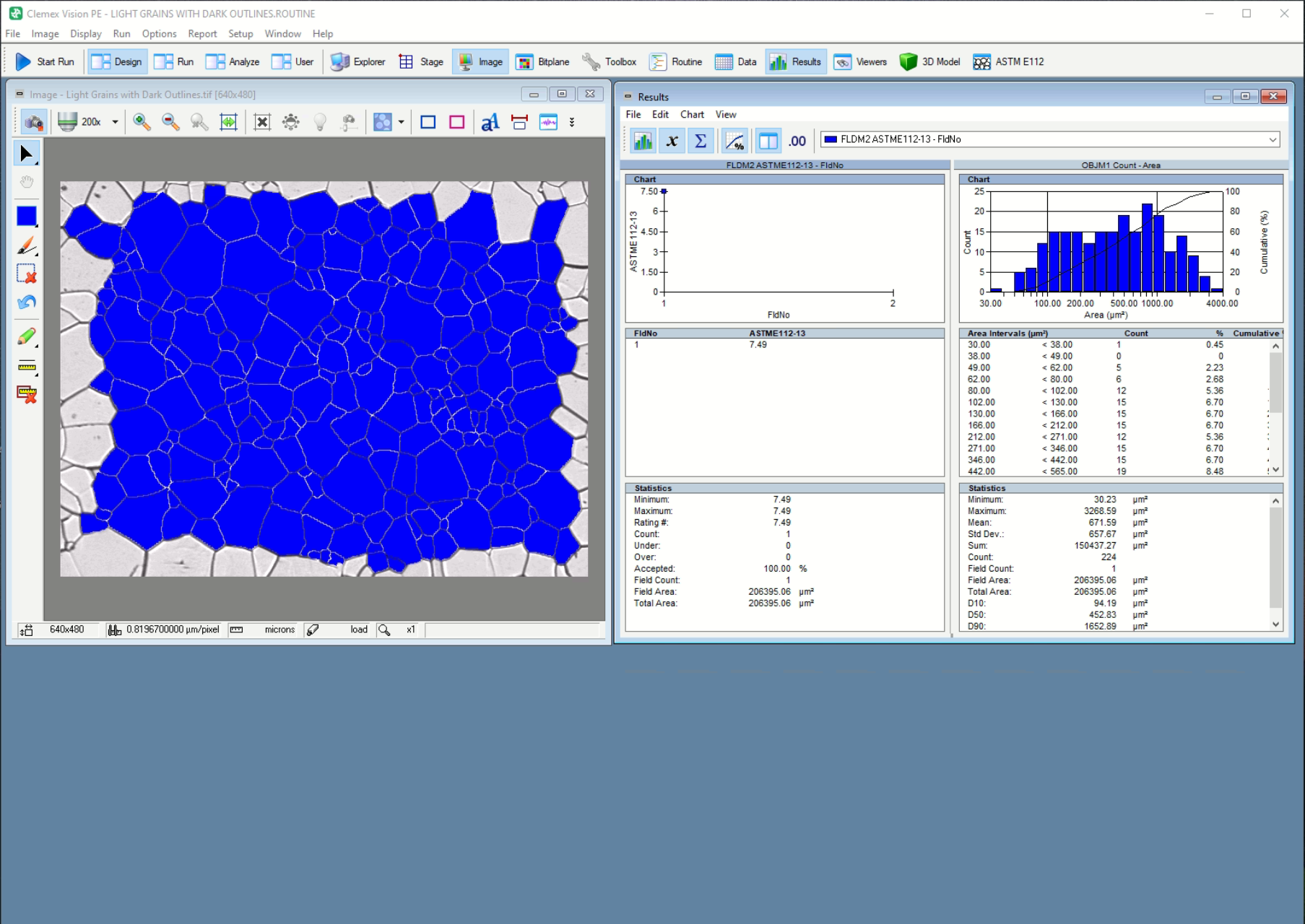Screen dimensions: 1305x924
Task: Click the zoom in magnifier icon
Action: click(142, 122)
